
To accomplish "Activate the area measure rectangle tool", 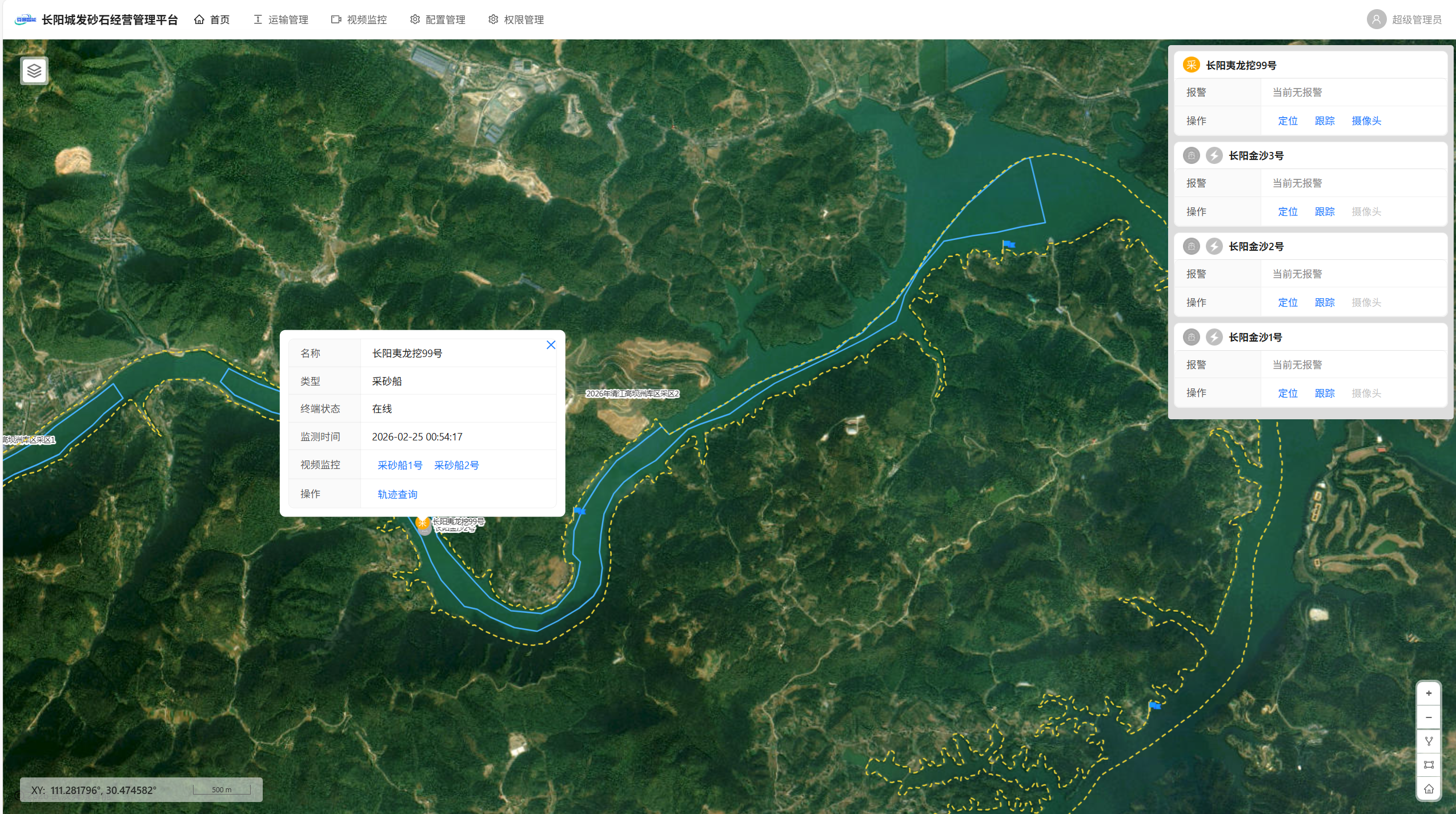I will 1428,765.
